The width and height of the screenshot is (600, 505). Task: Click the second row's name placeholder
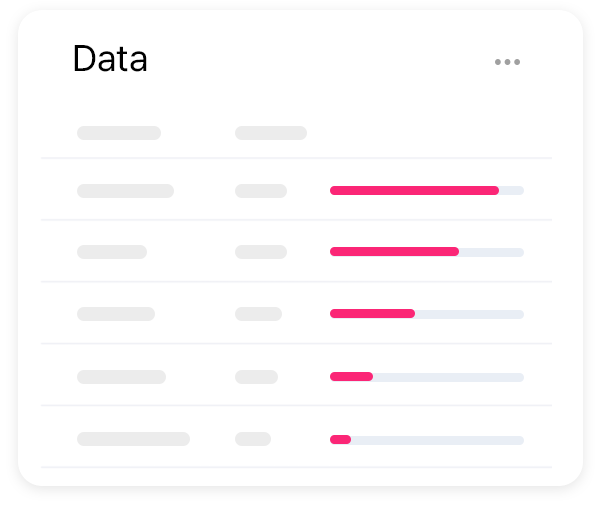point(112,252)
